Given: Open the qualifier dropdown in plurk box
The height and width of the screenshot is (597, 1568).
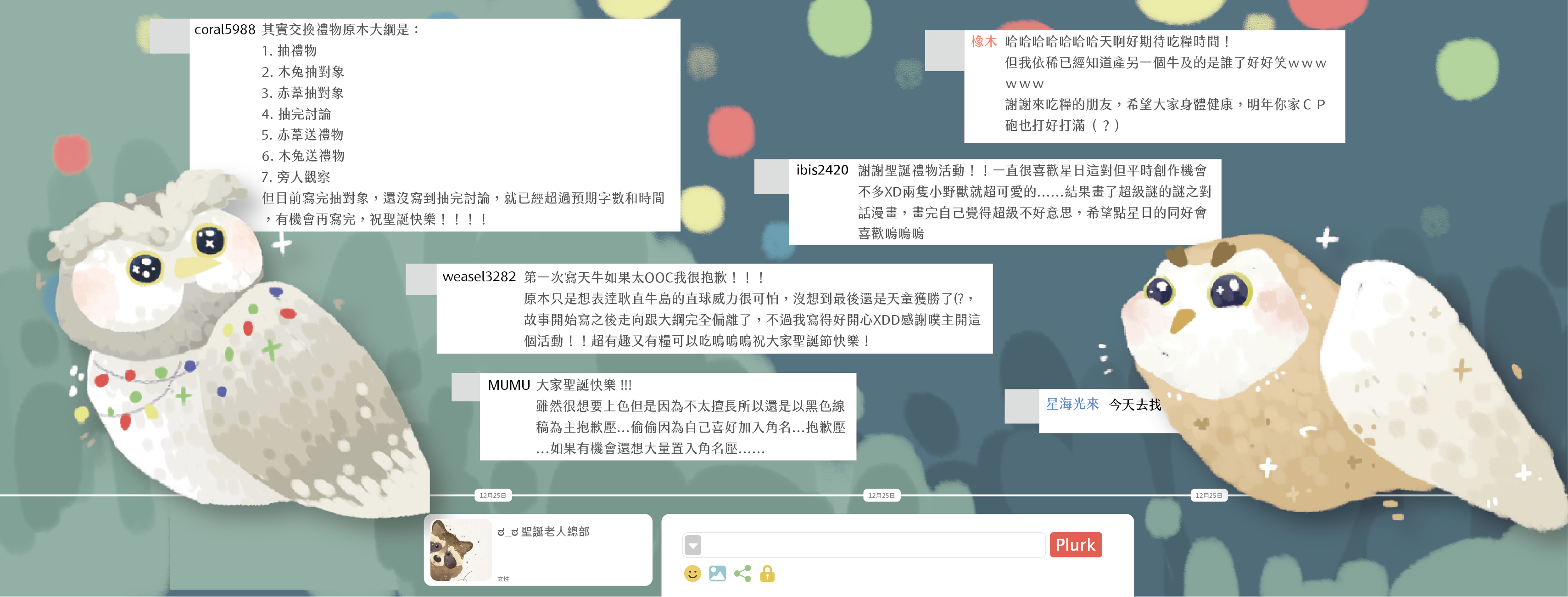Looking at the screenshot, I should 693,545.
